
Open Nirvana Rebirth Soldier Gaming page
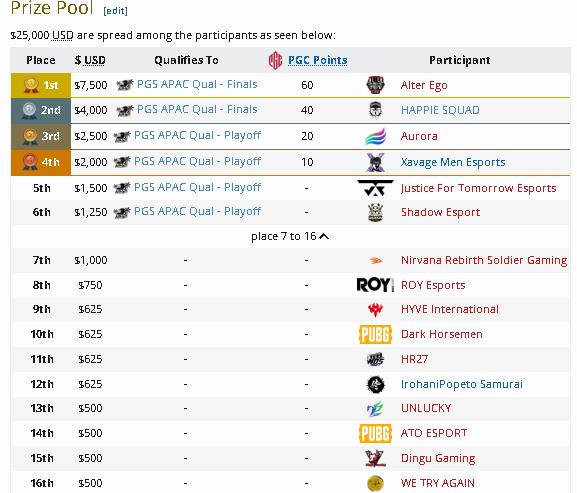point(484,260)
